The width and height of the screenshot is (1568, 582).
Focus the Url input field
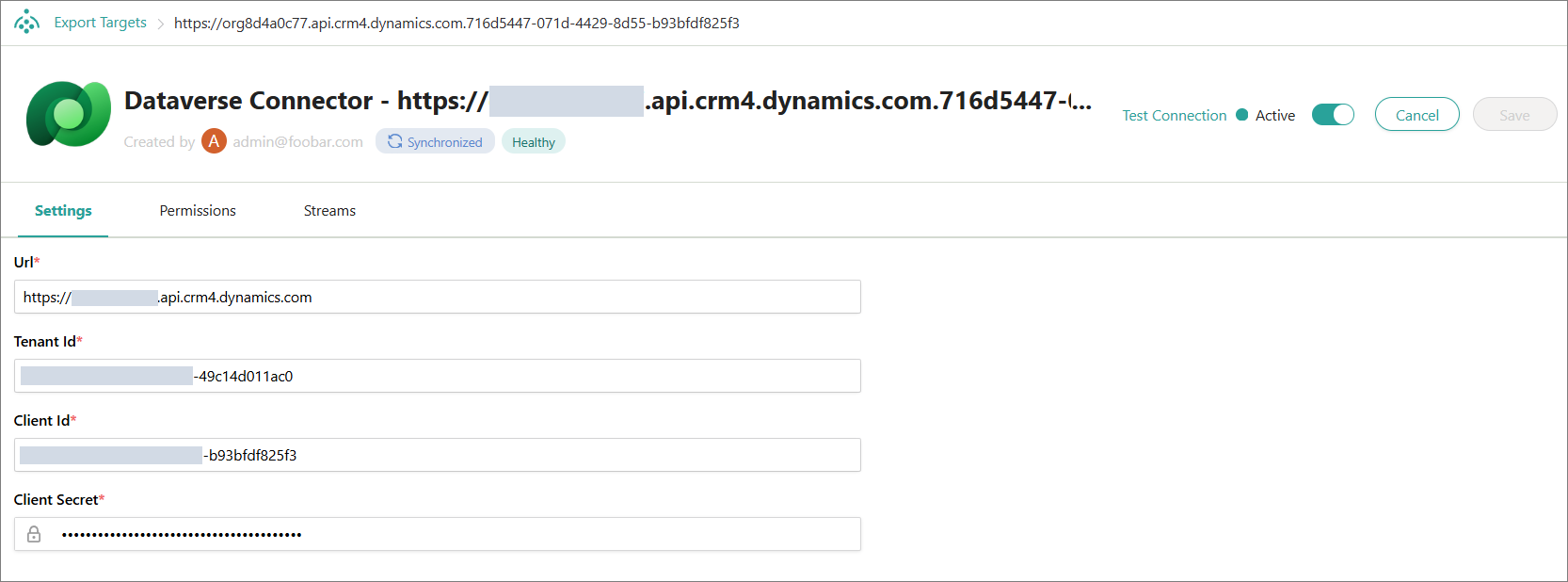click(x=438, y=297)
